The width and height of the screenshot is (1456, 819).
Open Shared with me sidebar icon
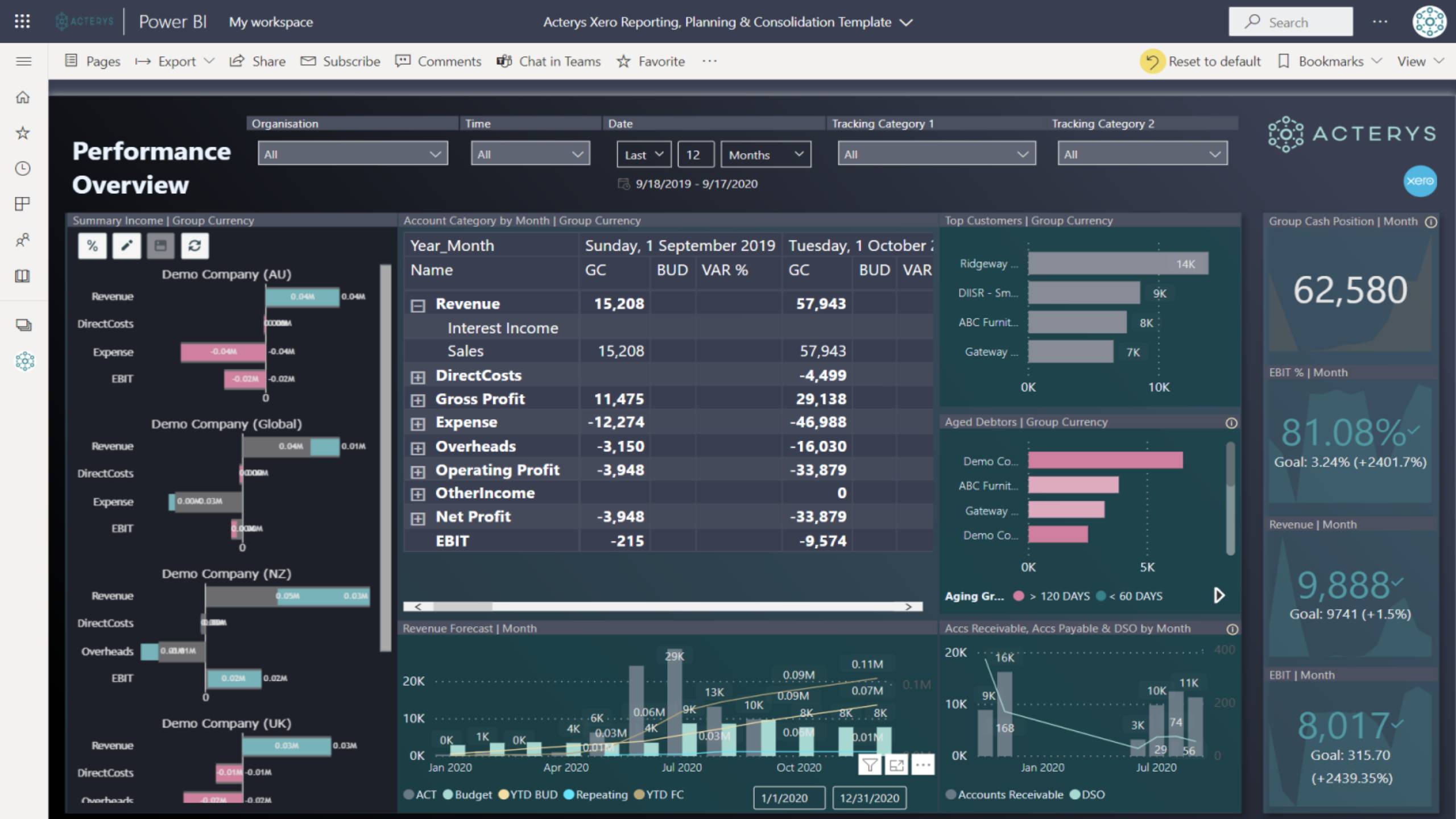pos(23,239)
